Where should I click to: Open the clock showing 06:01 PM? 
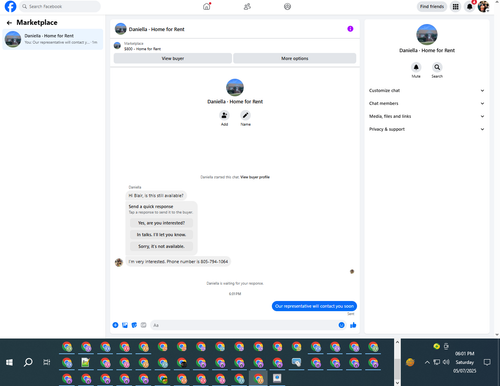click(x=465, y=354)
